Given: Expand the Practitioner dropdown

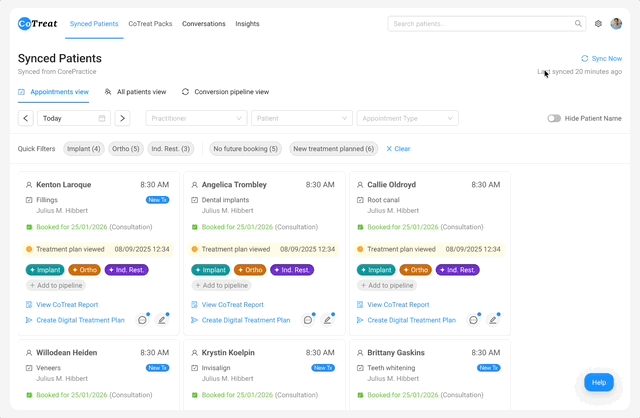Looking at the screenshot, I should [x=196, y=118].
